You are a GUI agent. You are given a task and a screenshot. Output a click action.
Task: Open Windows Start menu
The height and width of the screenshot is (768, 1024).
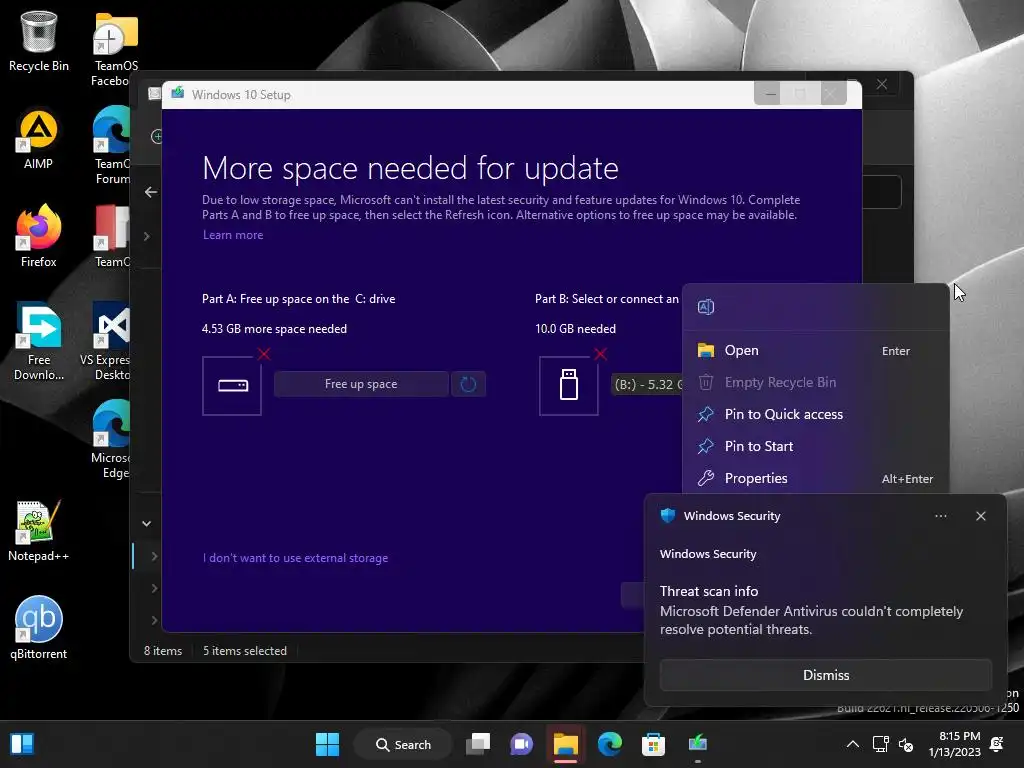tap(327, 744)
